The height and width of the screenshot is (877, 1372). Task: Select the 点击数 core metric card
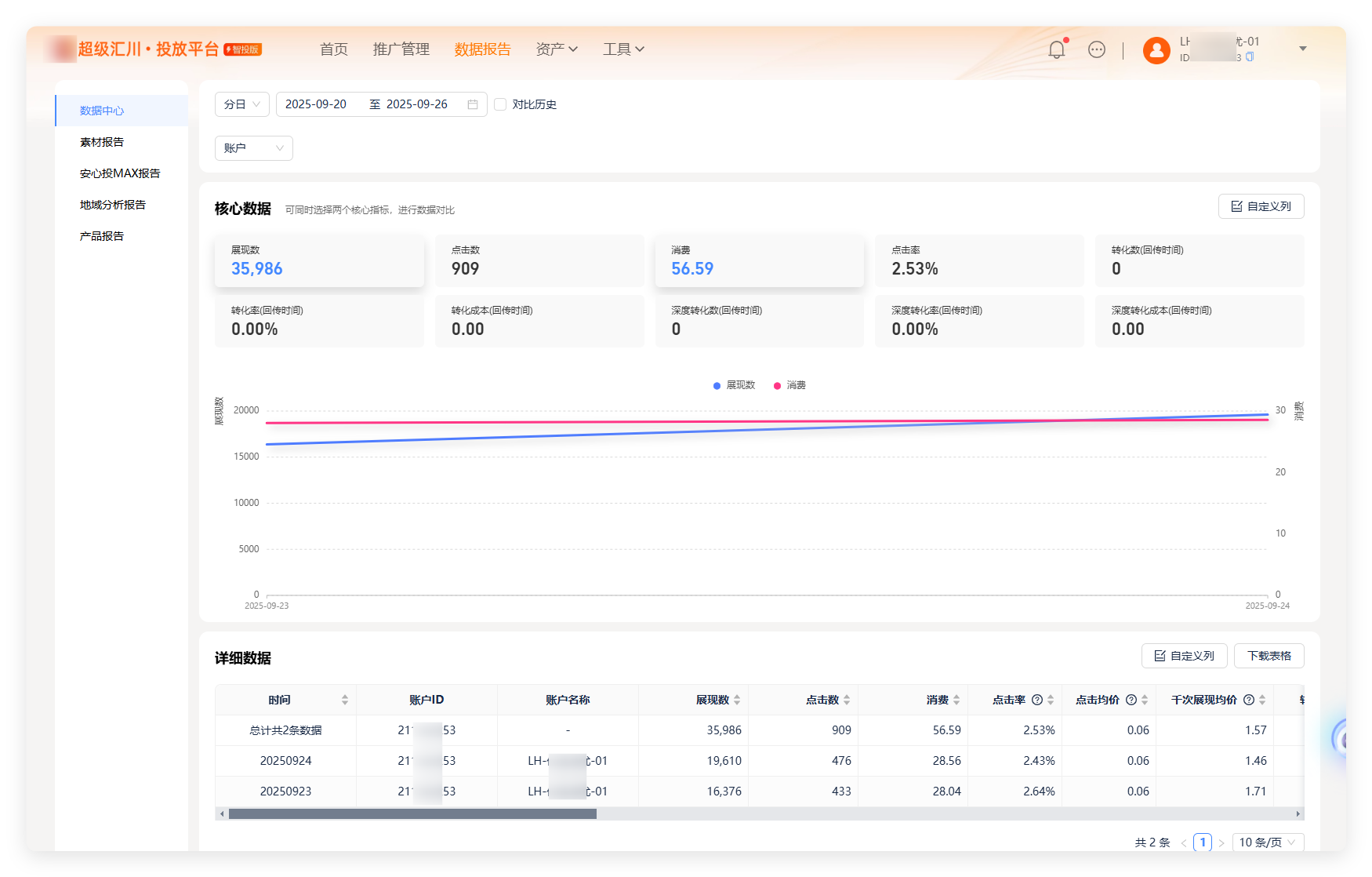coord(539,260)
